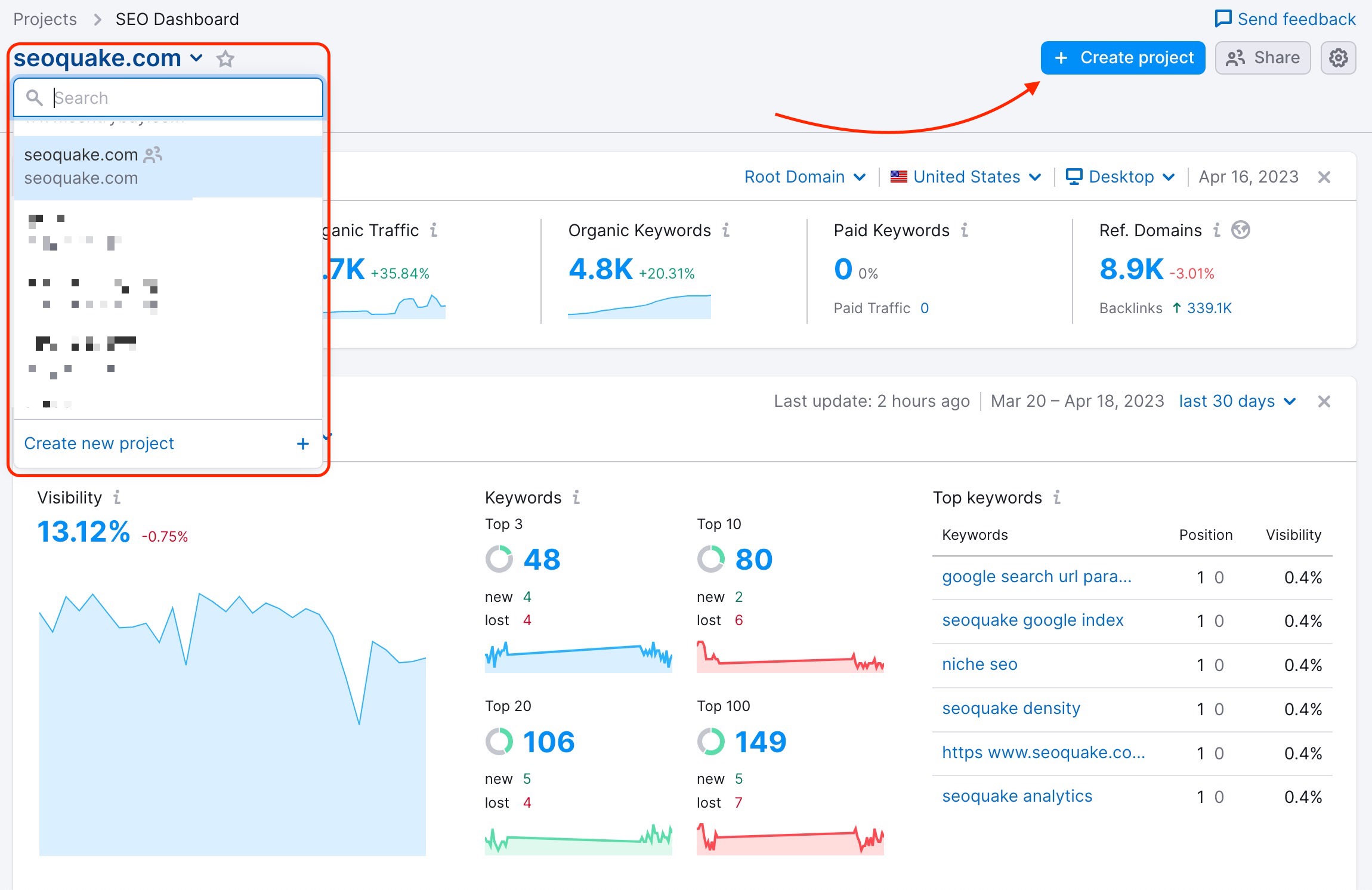
Task: Open seoquake.com project selector dropdown
Action: click(108, 58)
